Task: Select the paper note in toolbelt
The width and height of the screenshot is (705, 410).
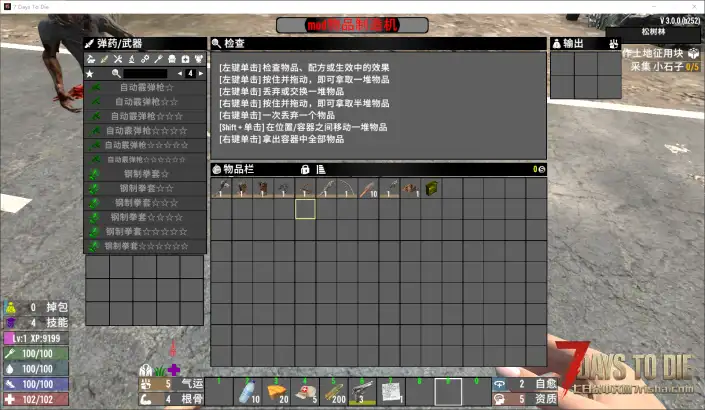Action: [391, 392]
